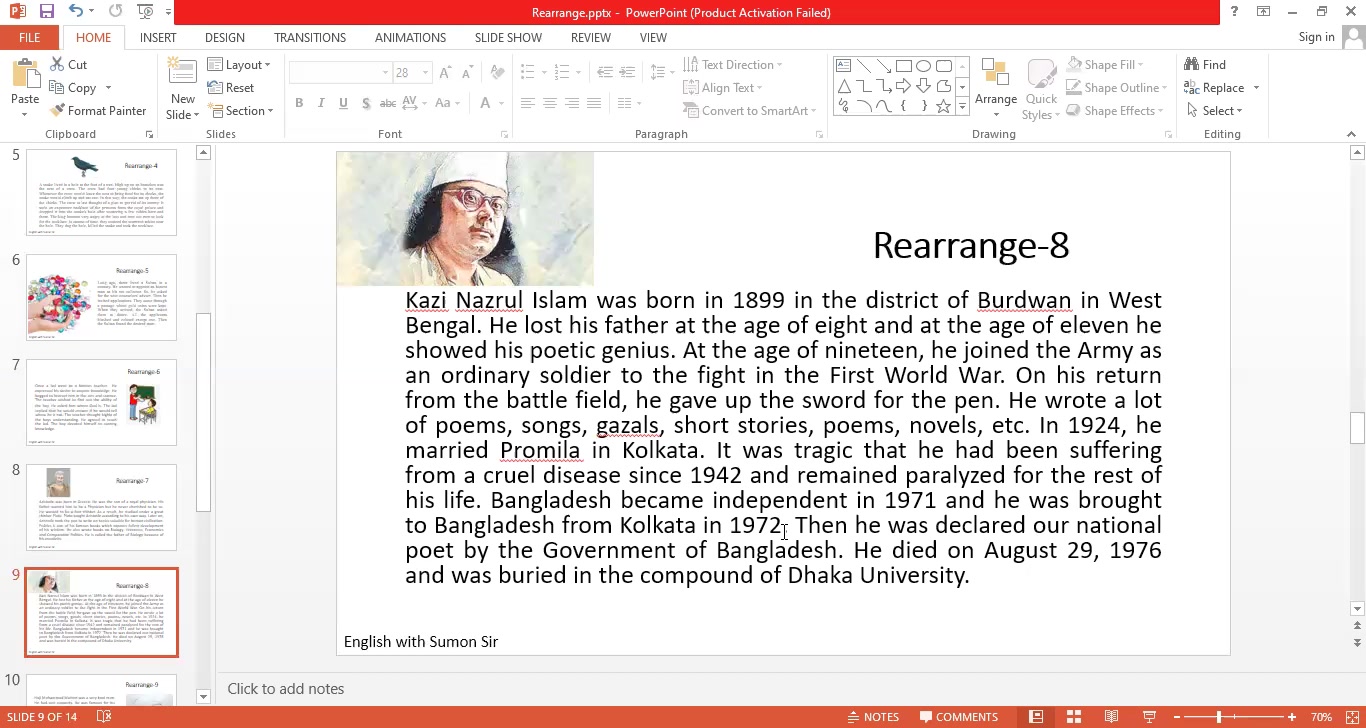
Task: Toggle Bold formatting
Action: tap(299, 103)
